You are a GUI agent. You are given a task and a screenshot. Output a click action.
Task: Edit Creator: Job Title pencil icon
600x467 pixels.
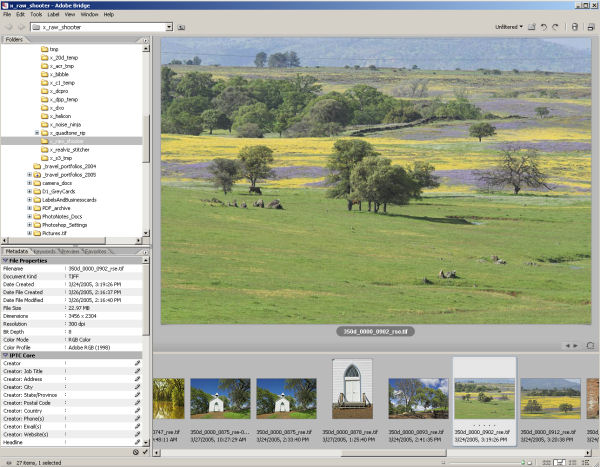137,371
